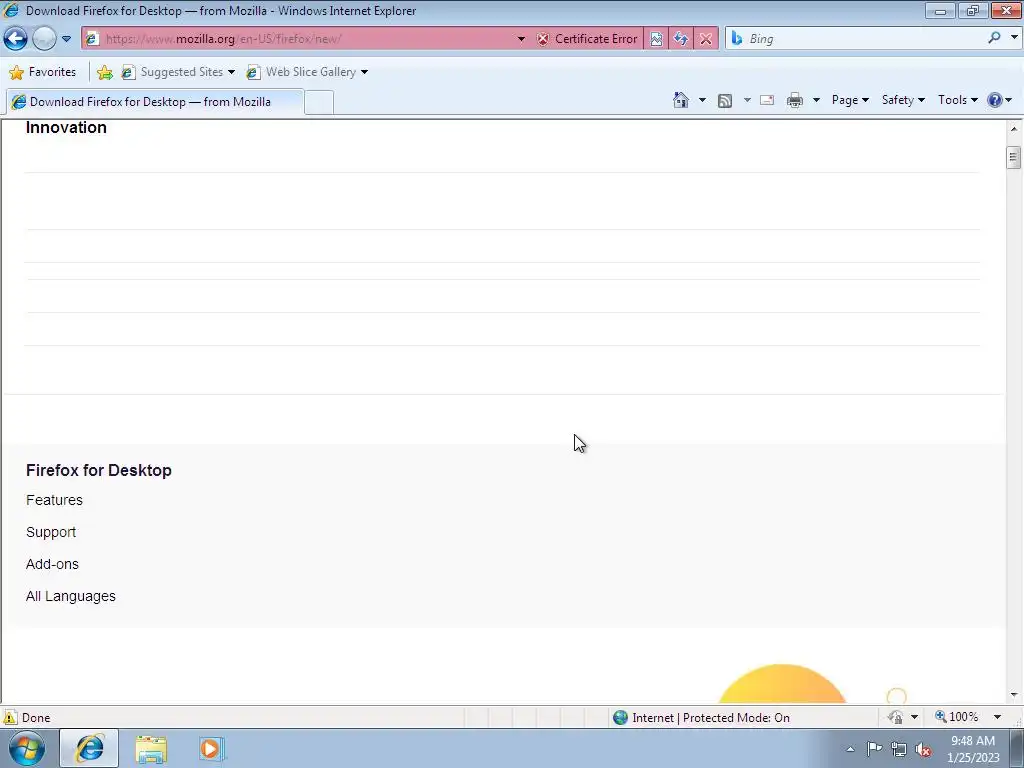
Task: Click the 100% zoom level button
Action: (957, 717)
